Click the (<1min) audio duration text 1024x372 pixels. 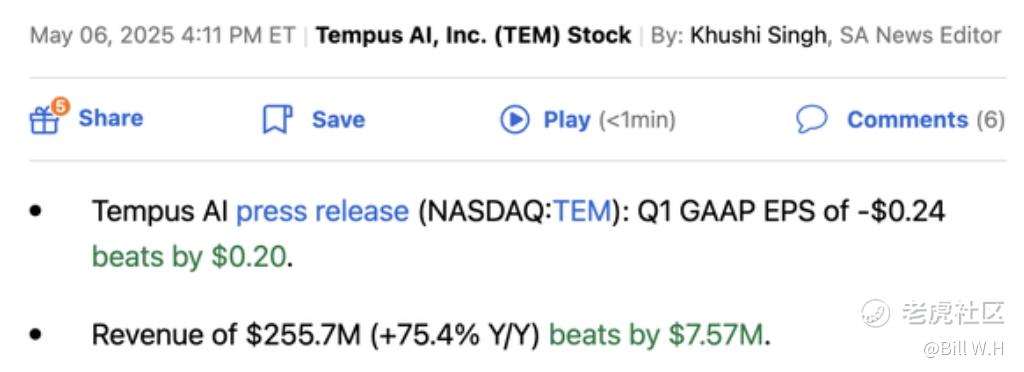[637, 120]
